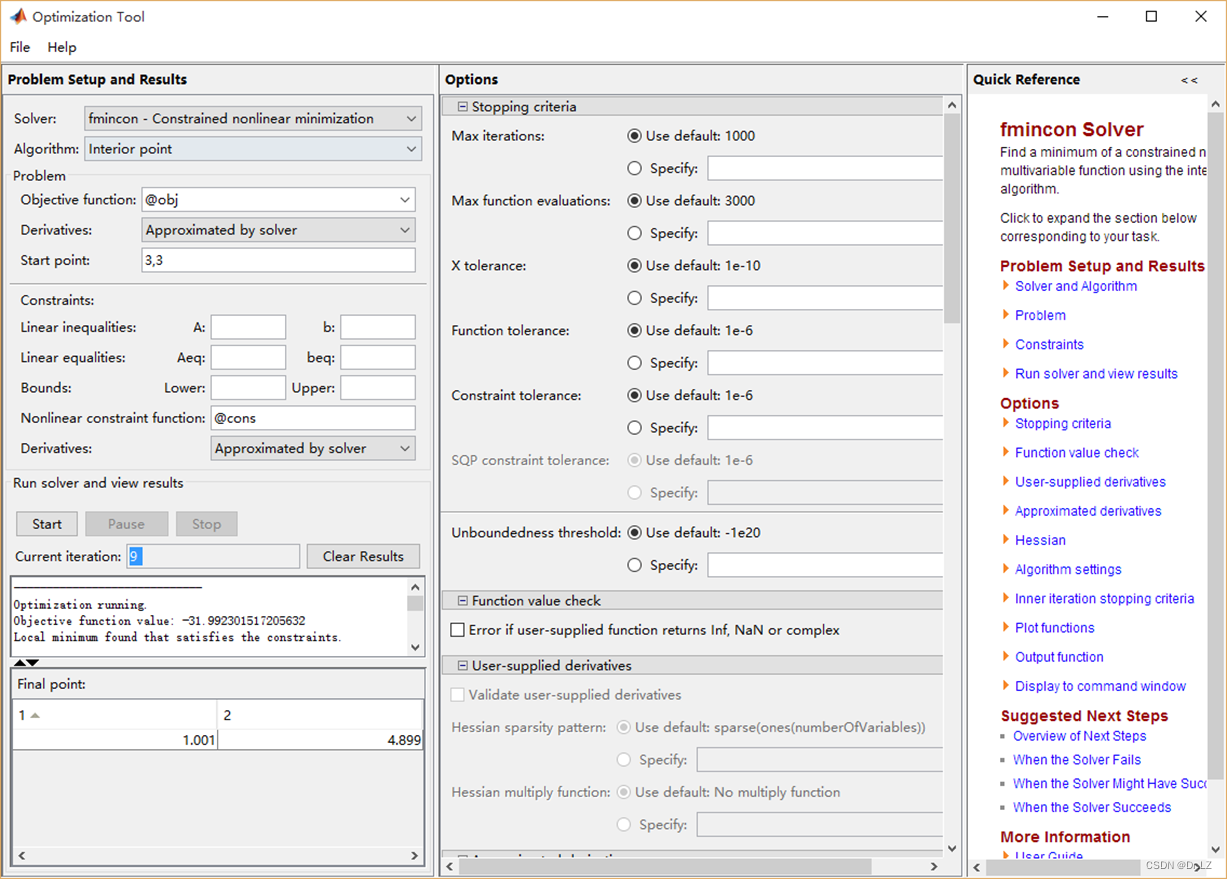Open the Stopping criteria help link
The image size is (1227, 879).
(x=1063, y=424)
